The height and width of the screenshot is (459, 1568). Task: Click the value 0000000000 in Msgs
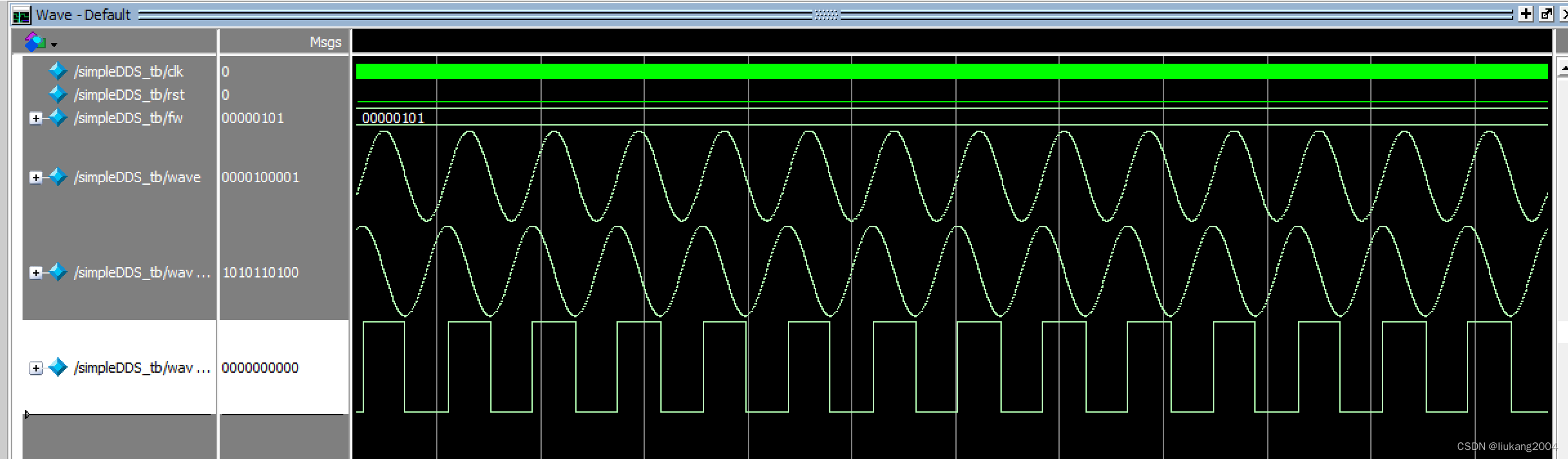[x=260, y=368]
